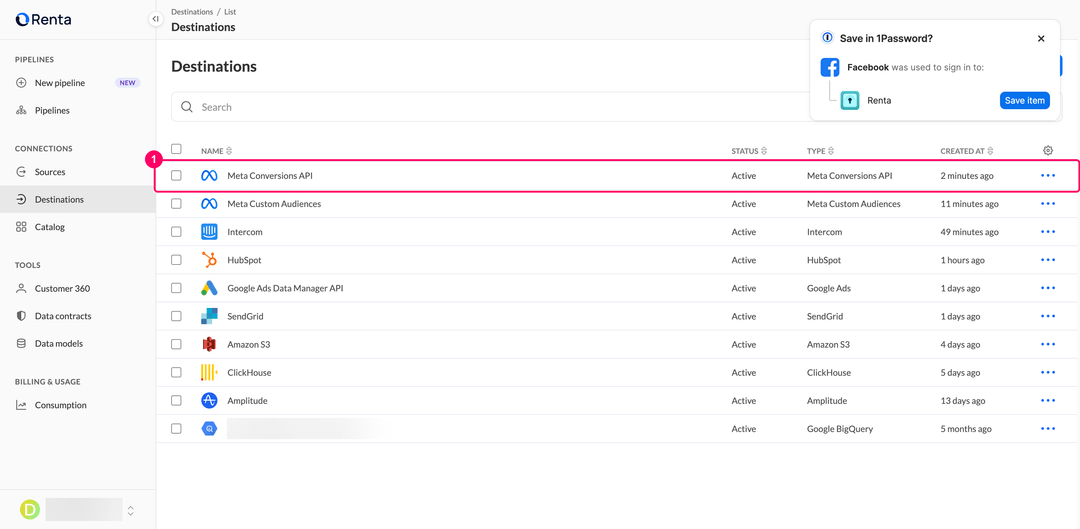Click the Amazon S3 logo icon

click(209, 344)
